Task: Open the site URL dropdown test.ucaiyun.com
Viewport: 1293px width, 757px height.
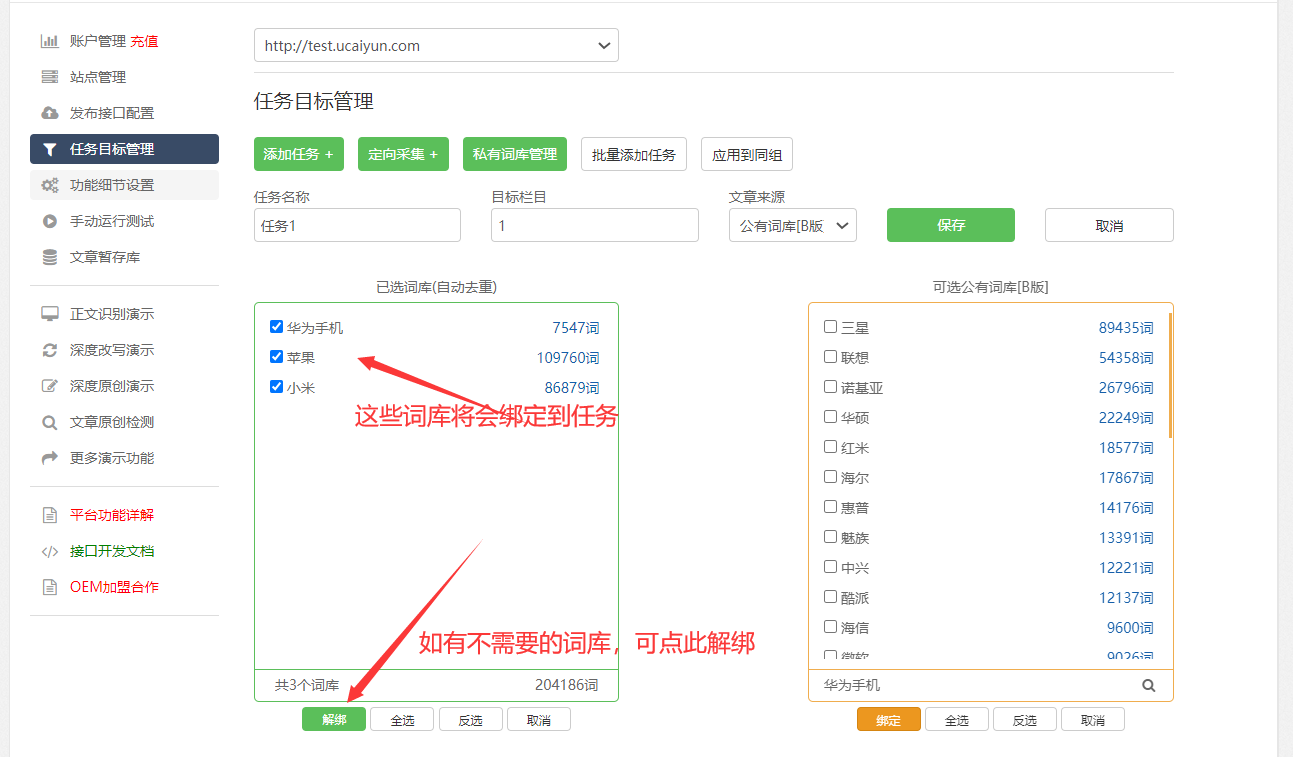Action: click(436, 45)
